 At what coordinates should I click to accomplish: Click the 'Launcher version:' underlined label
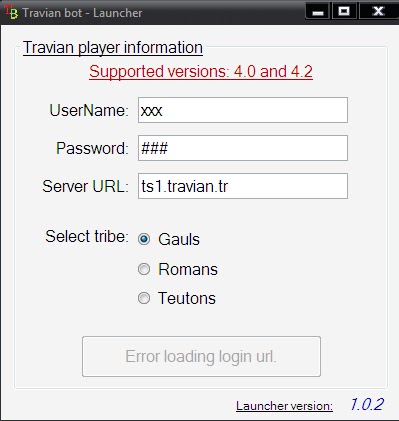pyautogui.click(x=284, y=406)
